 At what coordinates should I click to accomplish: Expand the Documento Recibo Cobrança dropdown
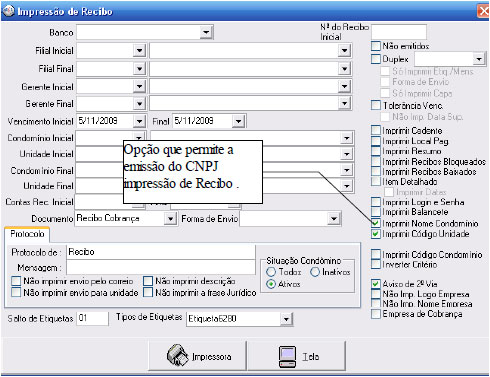(x=170, y=219)
